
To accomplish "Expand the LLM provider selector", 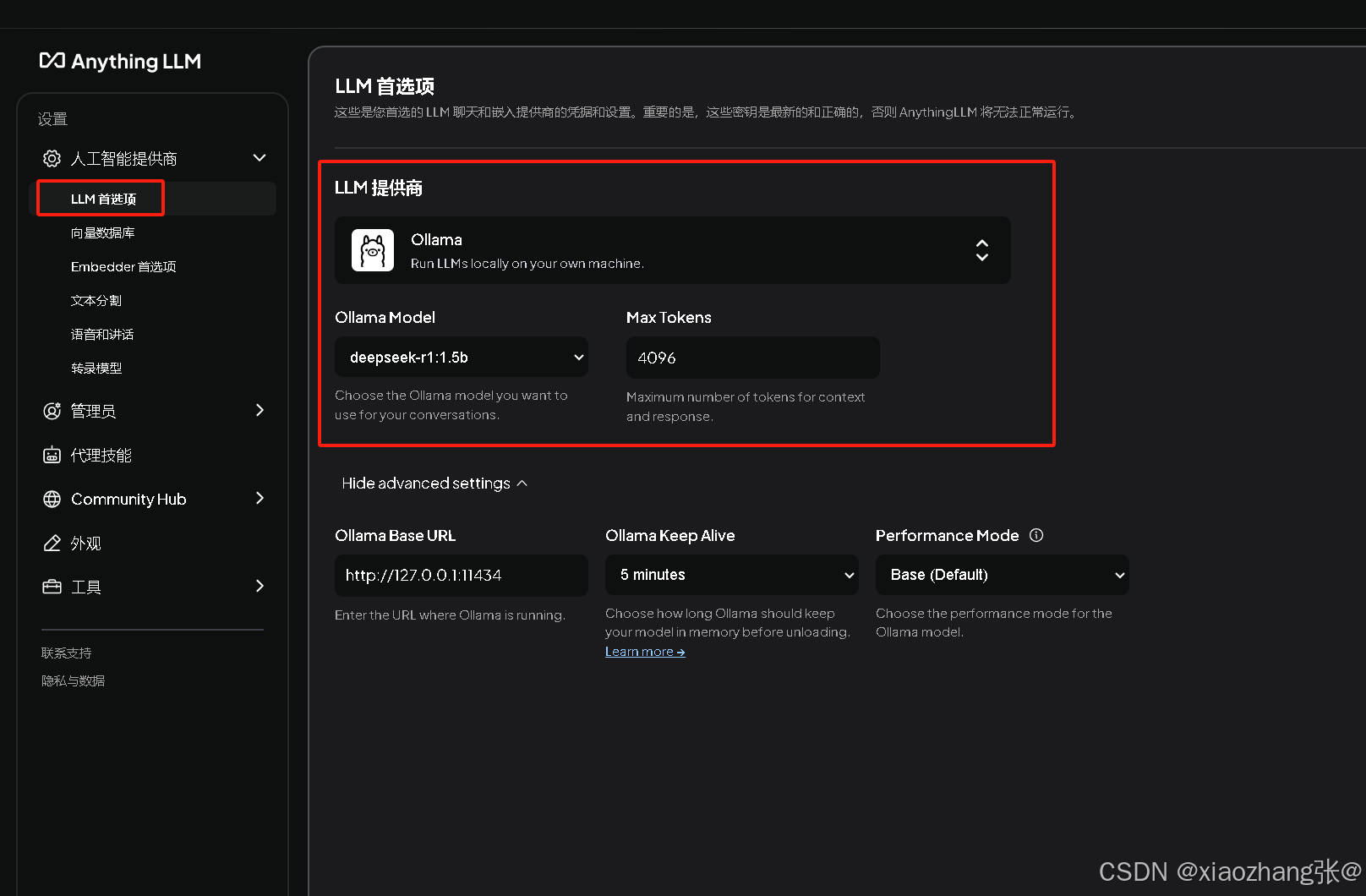I will pyautogui.click(x=981, y=250).
